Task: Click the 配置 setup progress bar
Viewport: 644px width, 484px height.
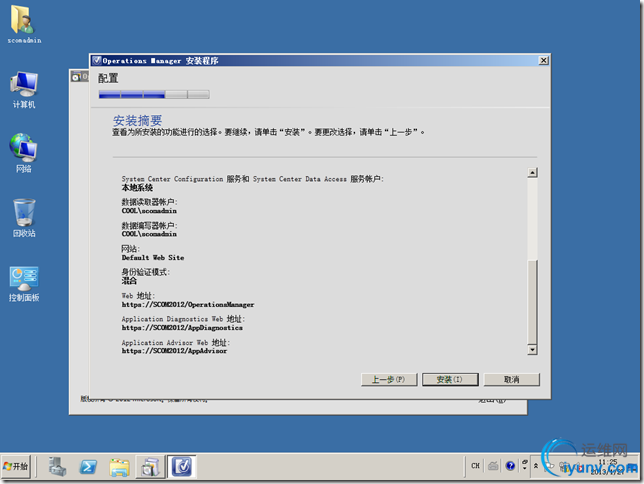Action: click(x=154, y=94)
